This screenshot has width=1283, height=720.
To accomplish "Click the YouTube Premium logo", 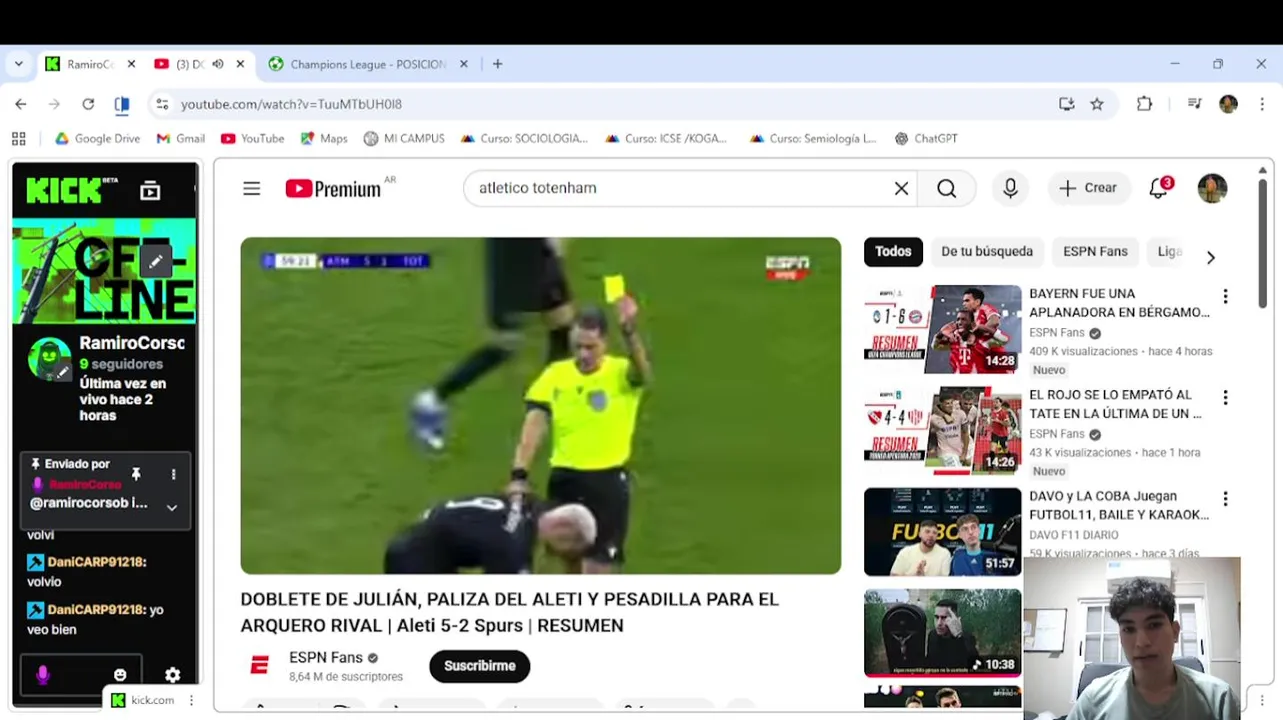I will 334,188.
